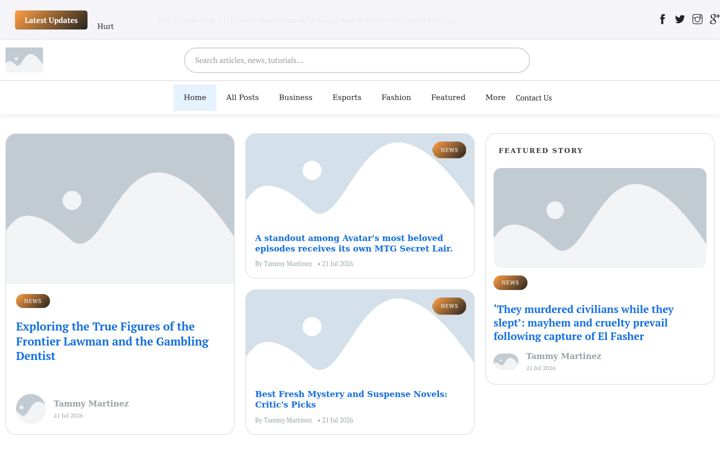Click the FEATURED STORY heading
Screen dimensions: 720x450
pyautogui.click(x=540, y=150)
